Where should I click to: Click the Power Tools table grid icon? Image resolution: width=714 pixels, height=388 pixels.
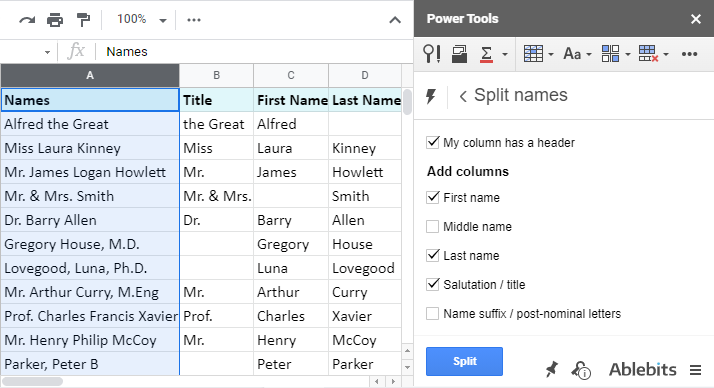[x=533, y=54]
